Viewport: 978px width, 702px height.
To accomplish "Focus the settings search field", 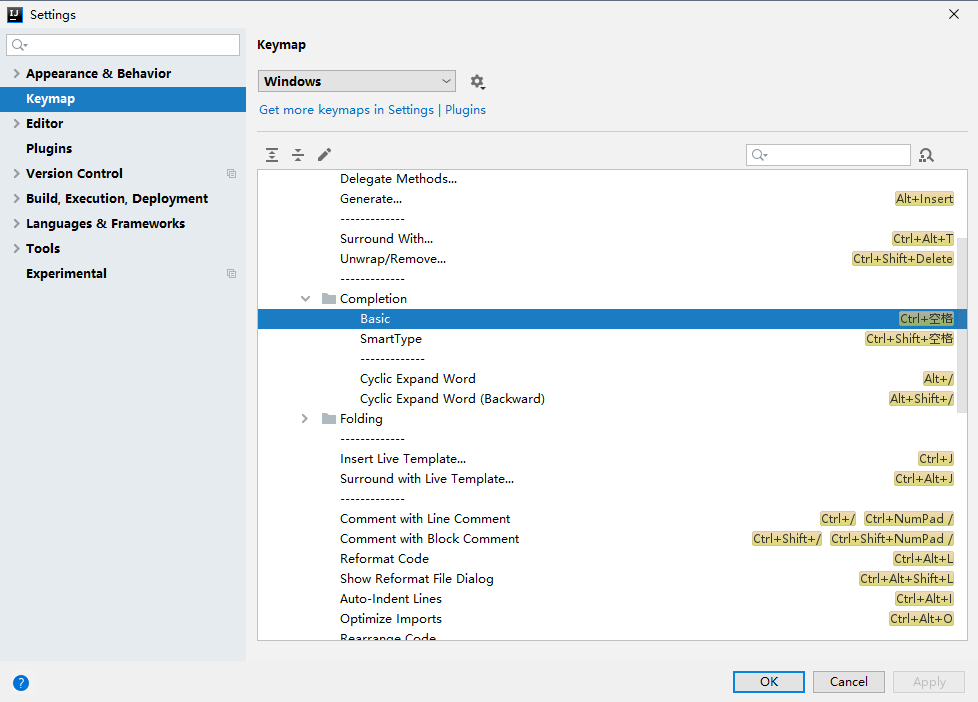I will click(123, 45).
